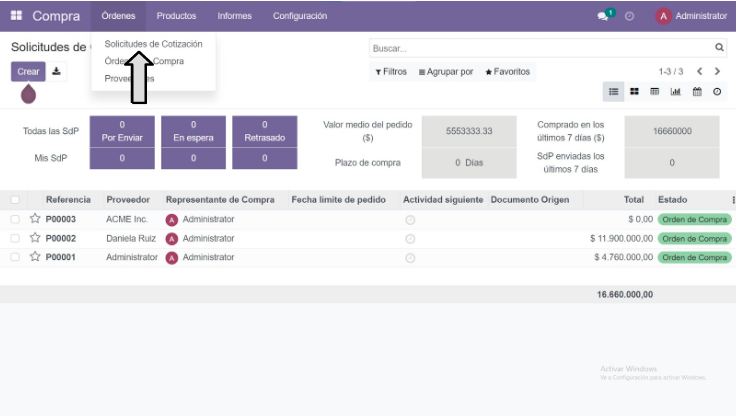739x418 pixels.
Task: Click the Retrasado all-SdP tile
Action: point(264,131)
